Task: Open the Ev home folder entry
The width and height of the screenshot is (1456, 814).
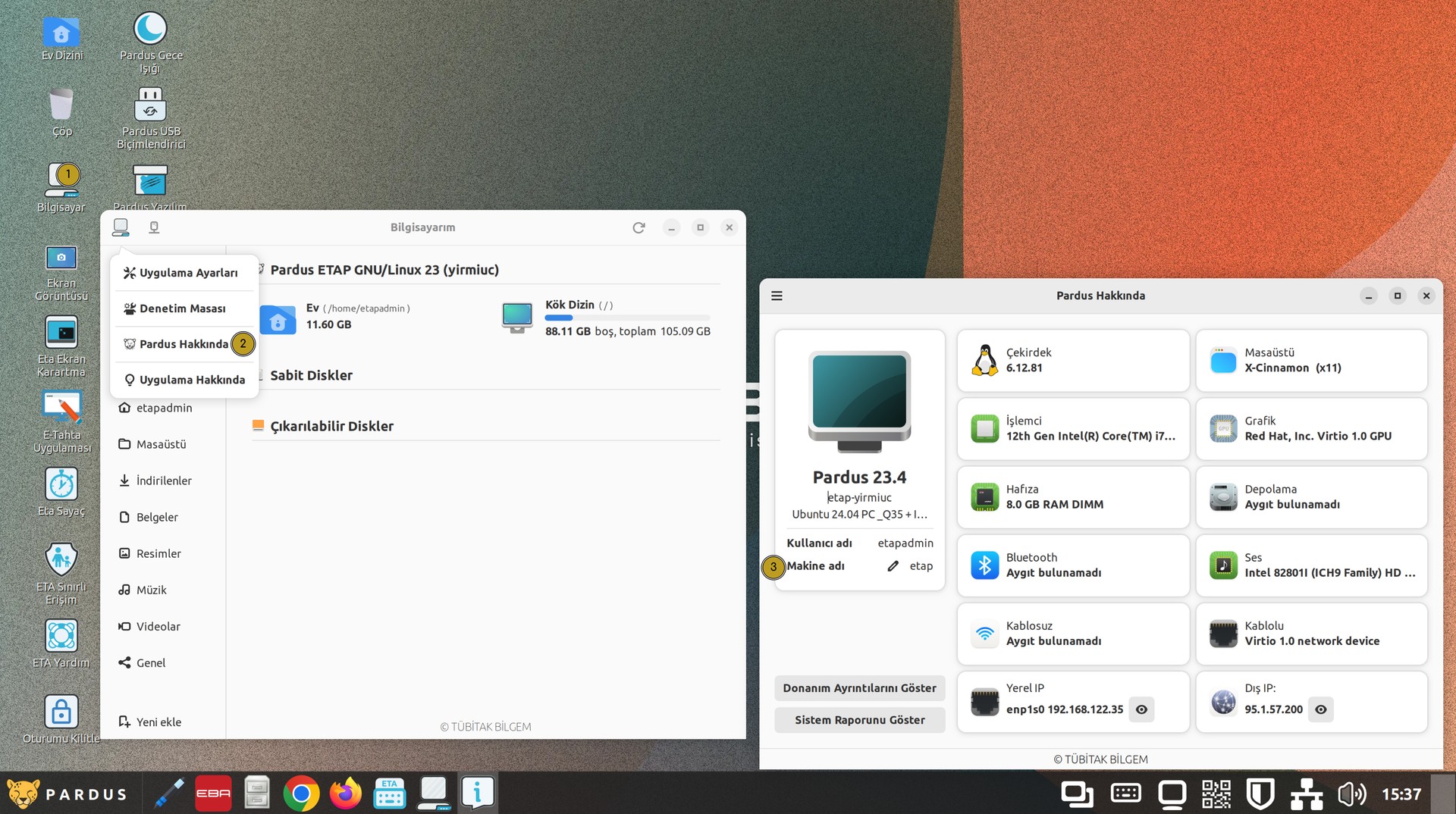Action: 336,317
